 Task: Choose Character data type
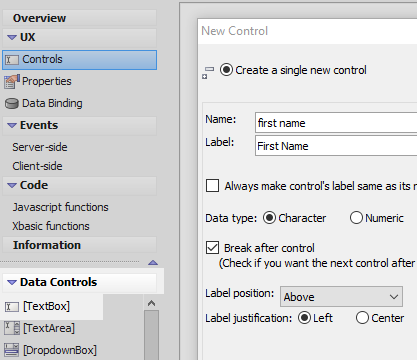(269, 218)
